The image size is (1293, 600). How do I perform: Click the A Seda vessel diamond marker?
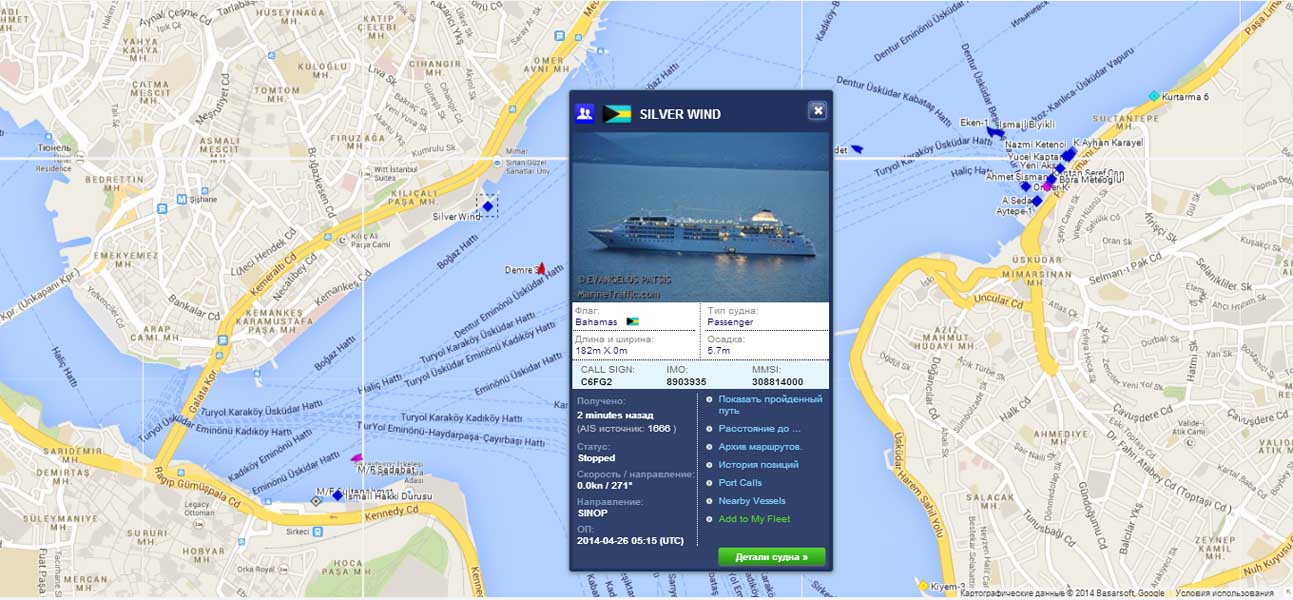click(1037, 201)
